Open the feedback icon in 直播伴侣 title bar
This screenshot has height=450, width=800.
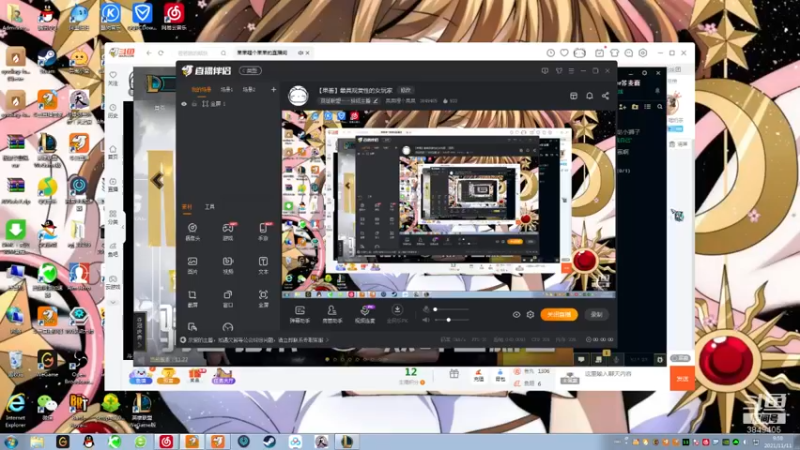545,71
